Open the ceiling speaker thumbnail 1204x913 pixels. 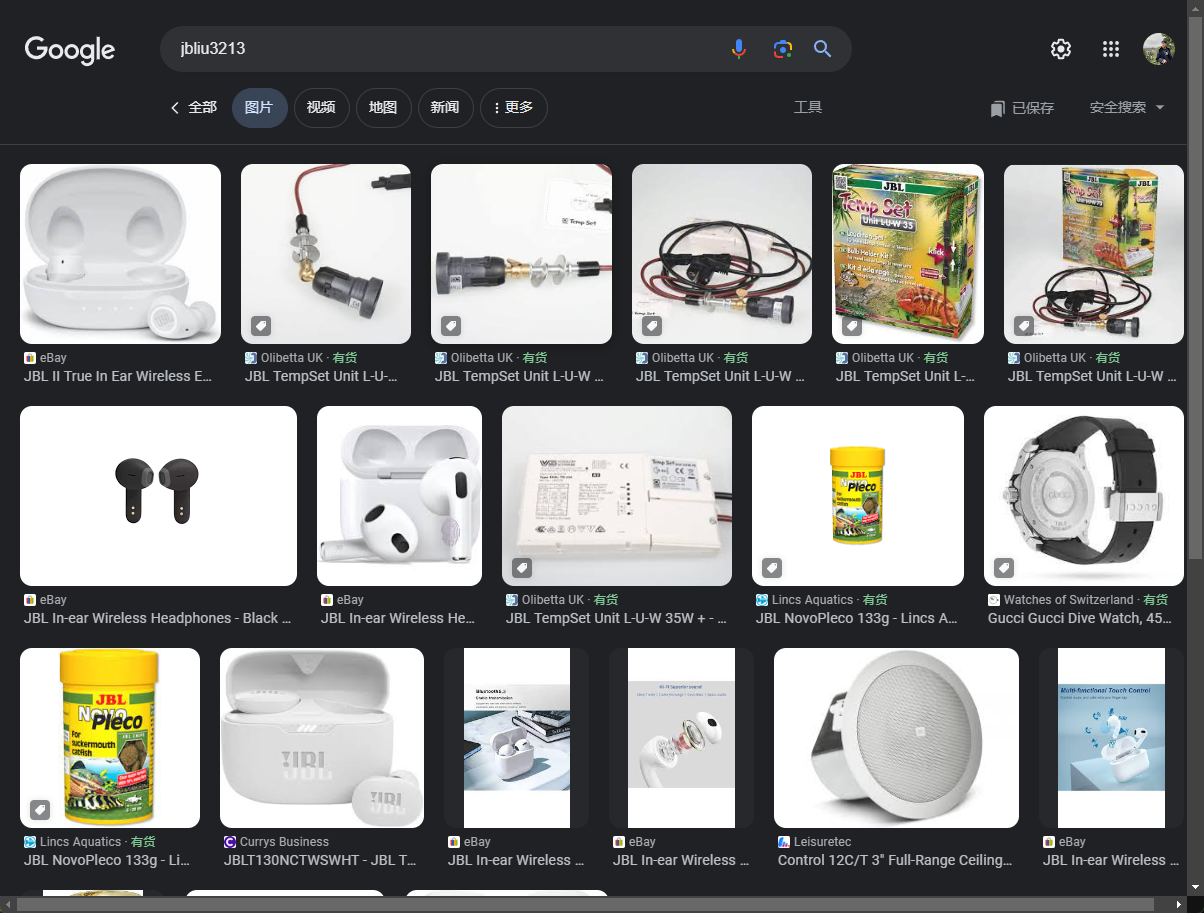tap(896, 738)
